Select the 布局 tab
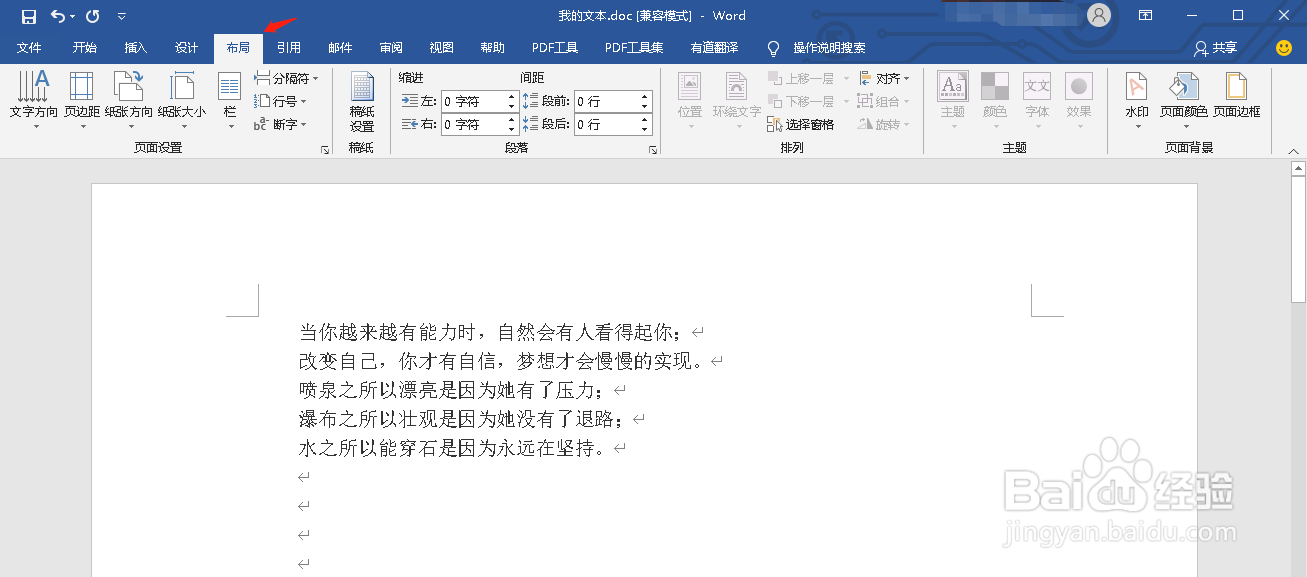The image size is (1307, 577). click(x=238, y=48)
